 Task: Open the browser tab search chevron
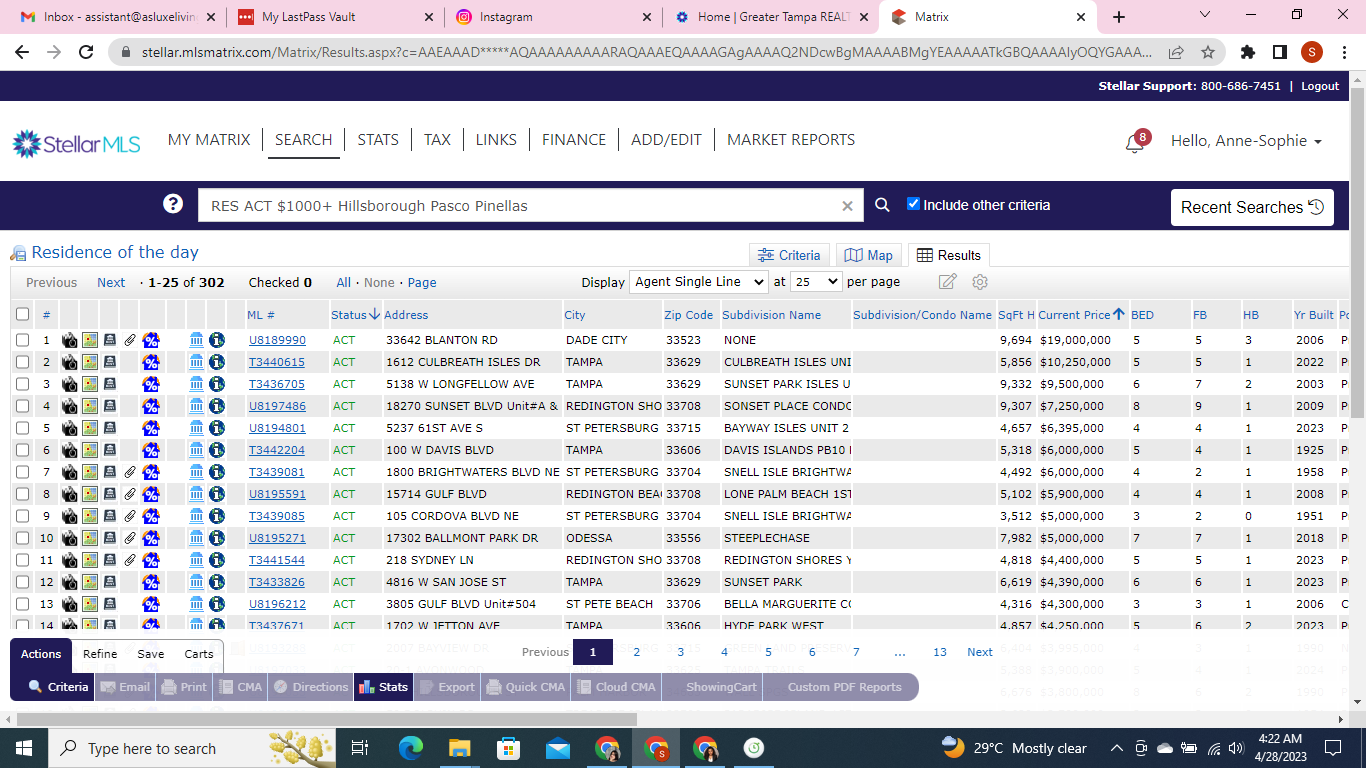(1205, 16)
